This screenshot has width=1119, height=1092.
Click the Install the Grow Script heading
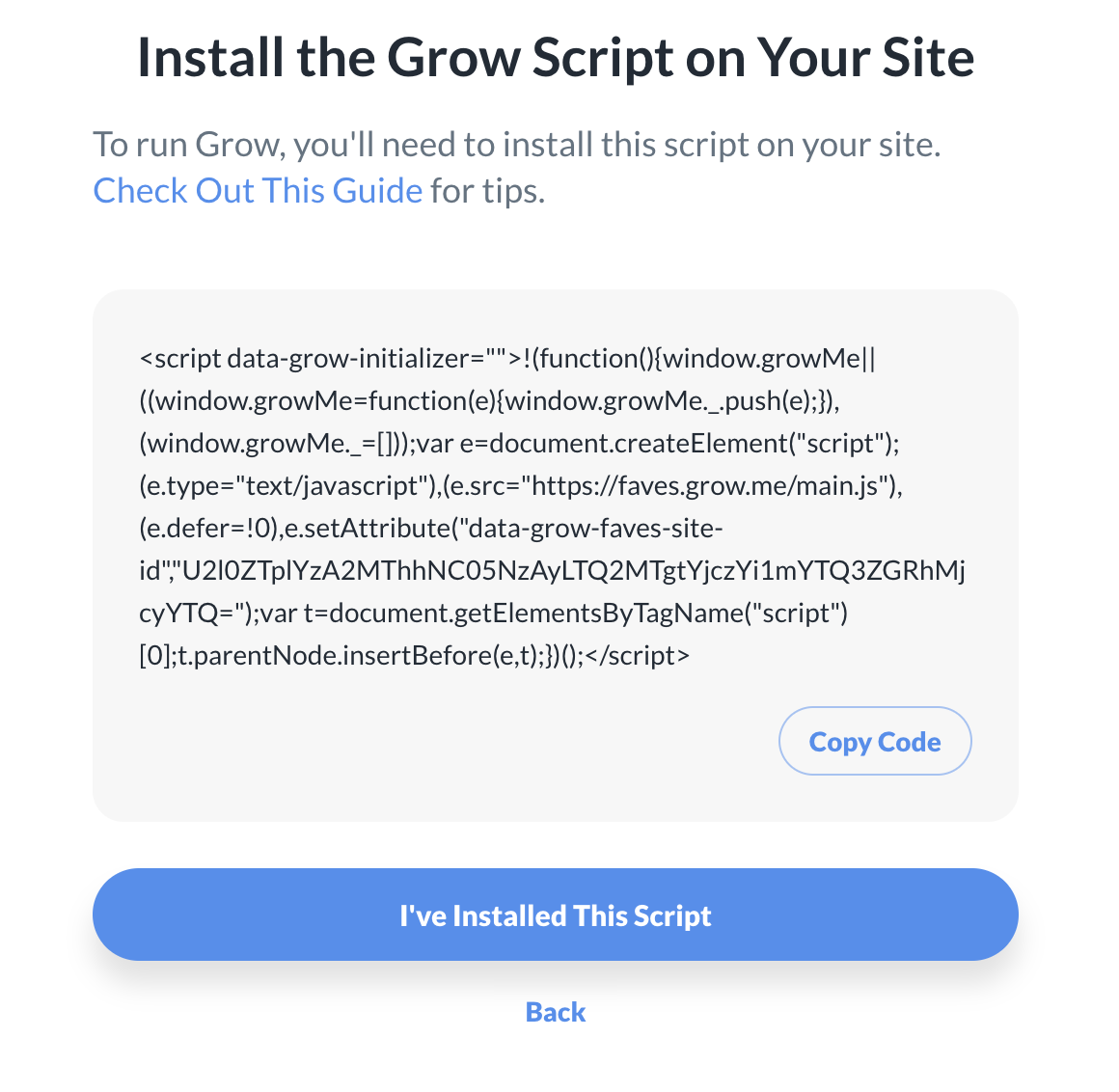(556, 58)
